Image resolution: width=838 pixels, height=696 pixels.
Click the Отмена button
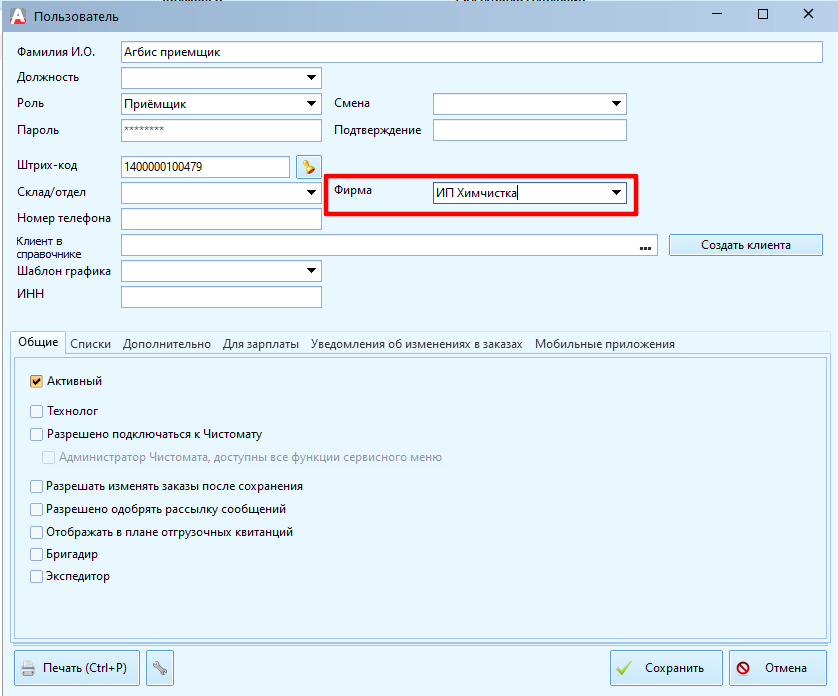(778, 668)
